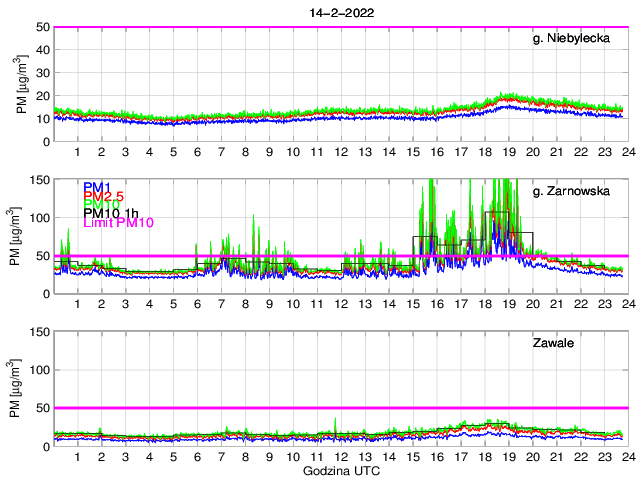The image size is (640, 480).
Task: Click the green PM10 legend entry
Action: coord(101,204)
